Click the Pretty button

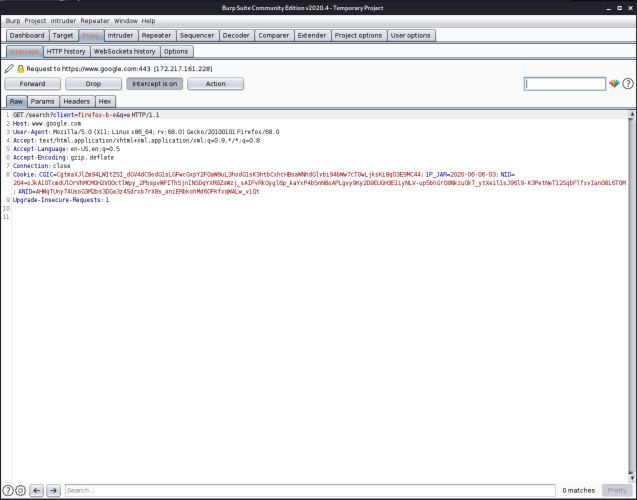click(x=617, y=490)
